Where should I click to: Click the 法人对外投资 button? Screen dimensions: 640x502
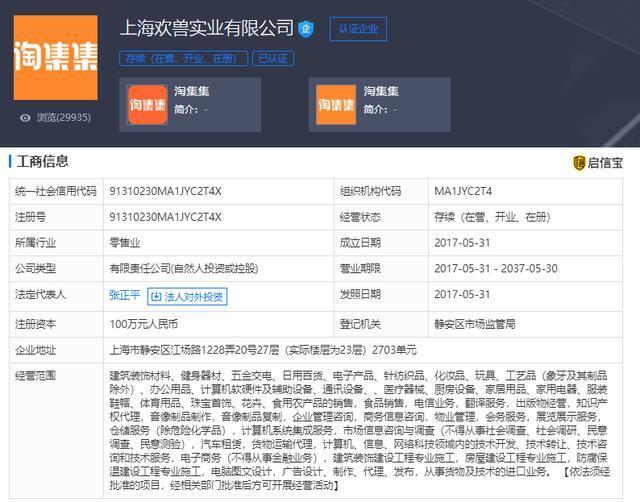pos(187,296)
